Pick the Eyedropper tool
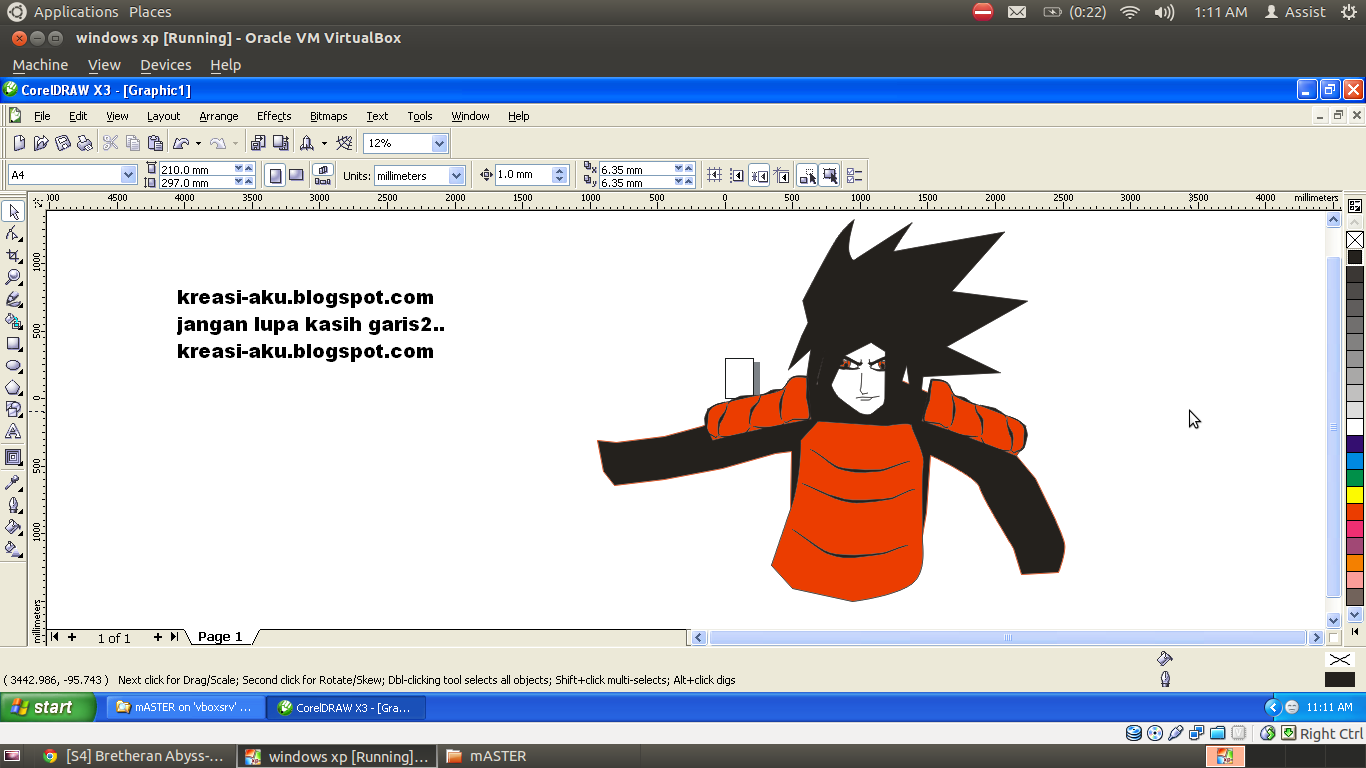 [13, 483]
